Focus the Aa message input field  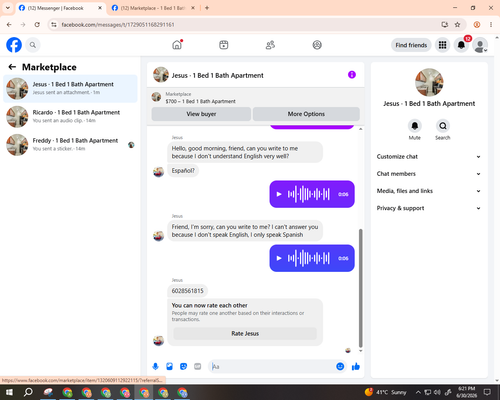tap(272, 367)
